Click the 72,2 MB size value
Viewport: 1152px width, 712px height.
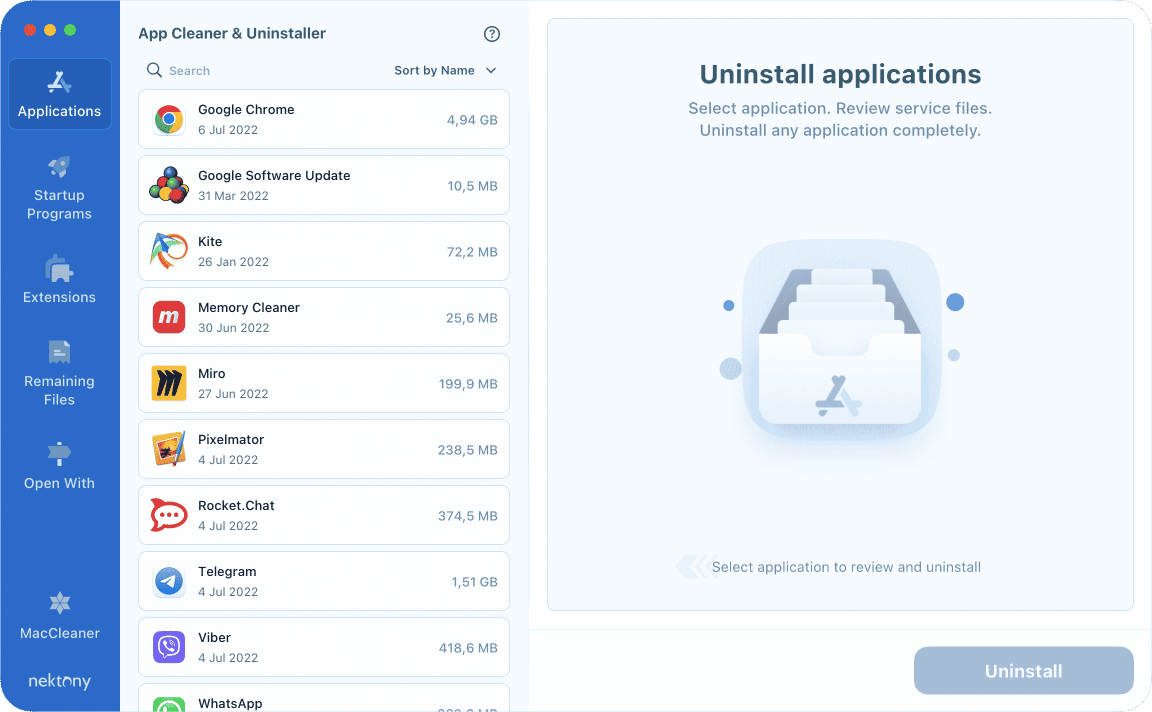(x=472, y=252)
